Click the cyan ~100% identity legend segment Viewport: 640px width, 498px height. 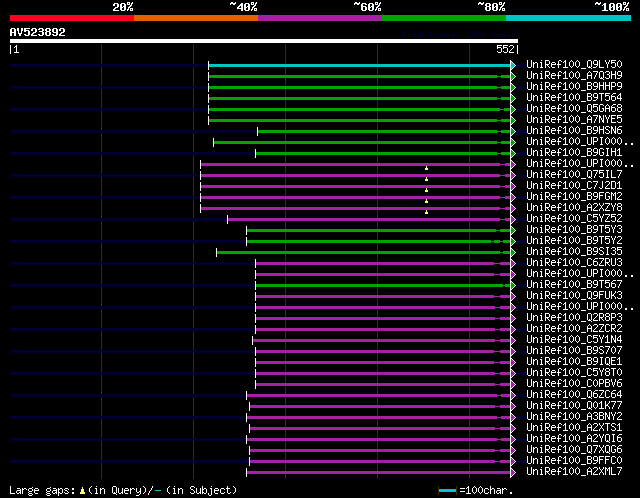pos(569,18)
